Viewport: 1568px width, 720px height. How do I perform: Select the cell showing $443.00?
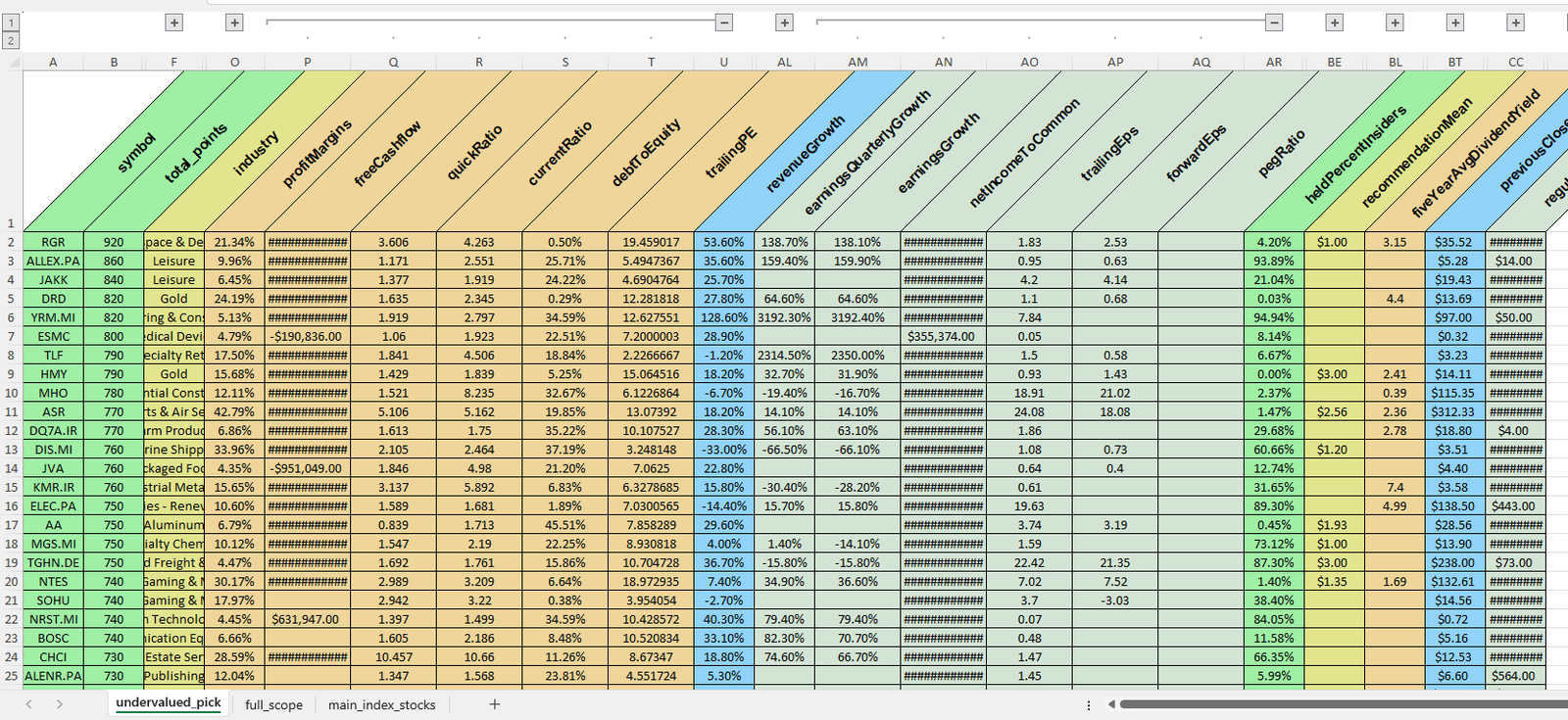point(1516,506)
